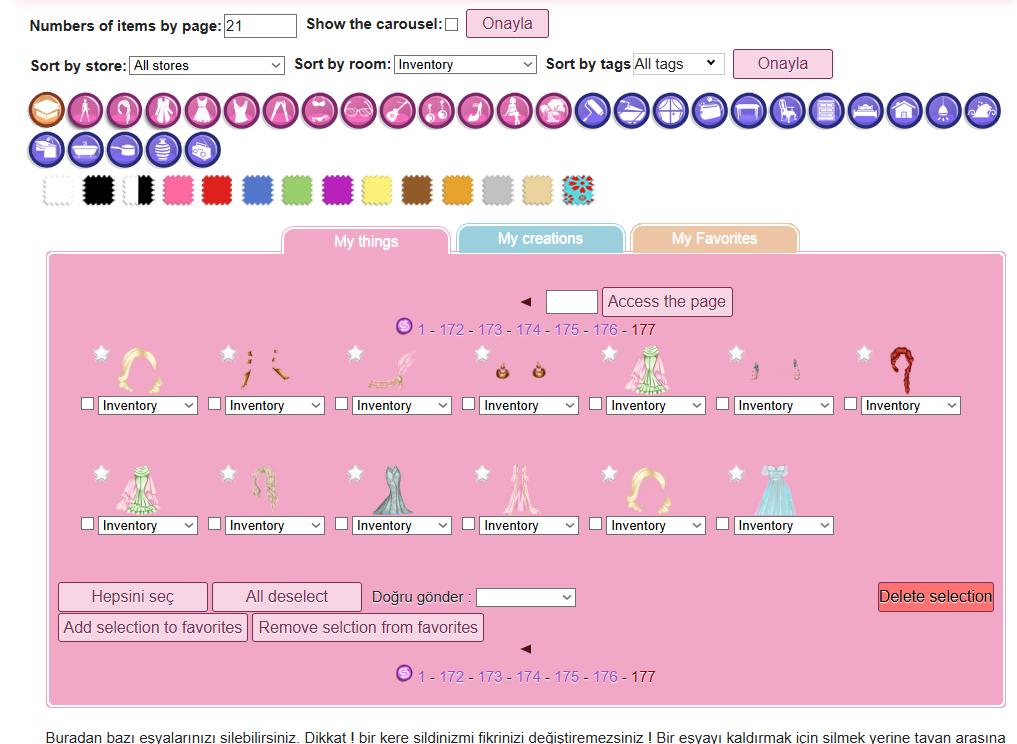Open the My Favorites tab
This screenshot has width=1017, height=744.
(x=714, y=239)
